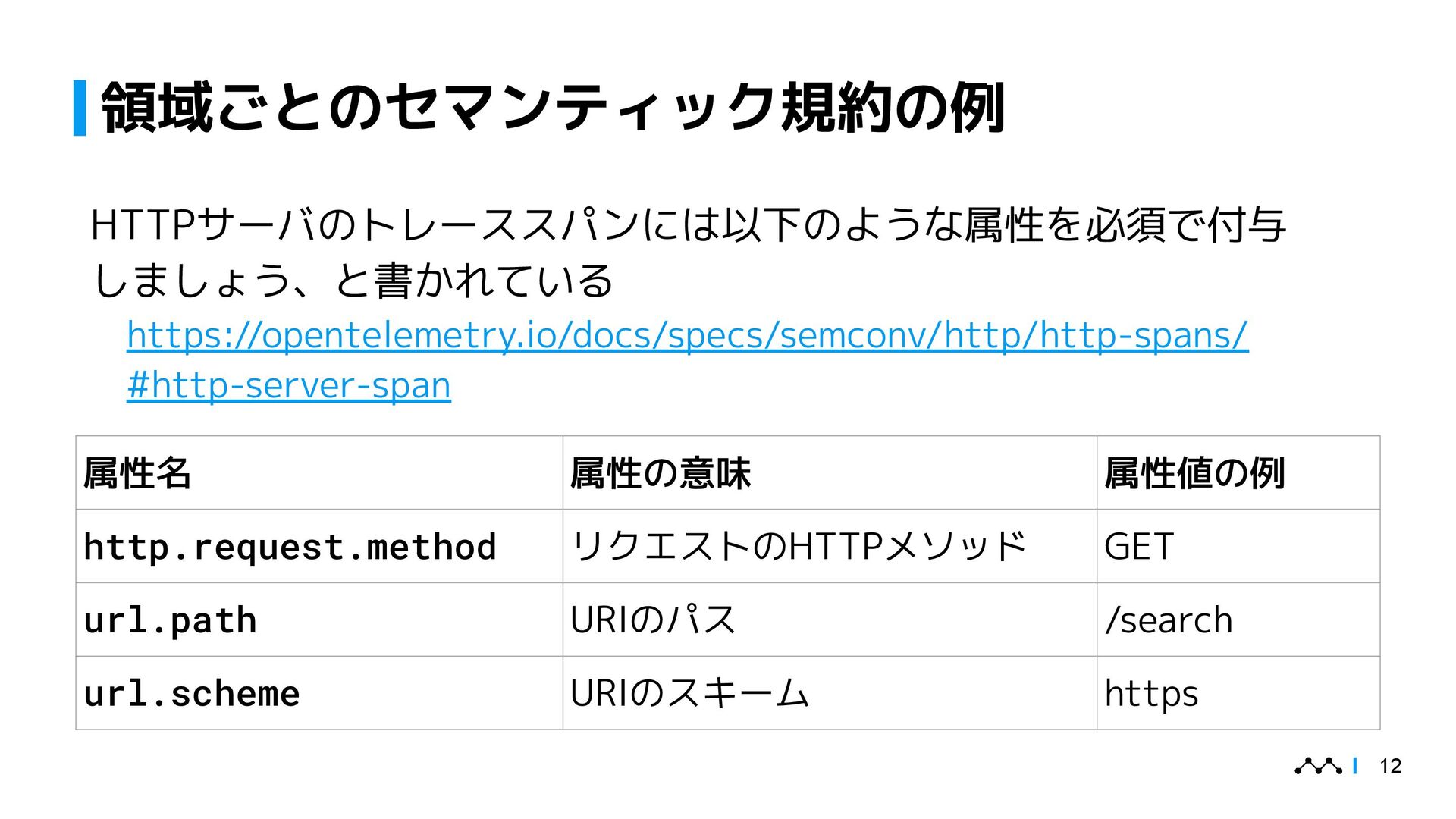Select the slide title text
This screenshot has width=1456, height=819.
tap(553, 108)
